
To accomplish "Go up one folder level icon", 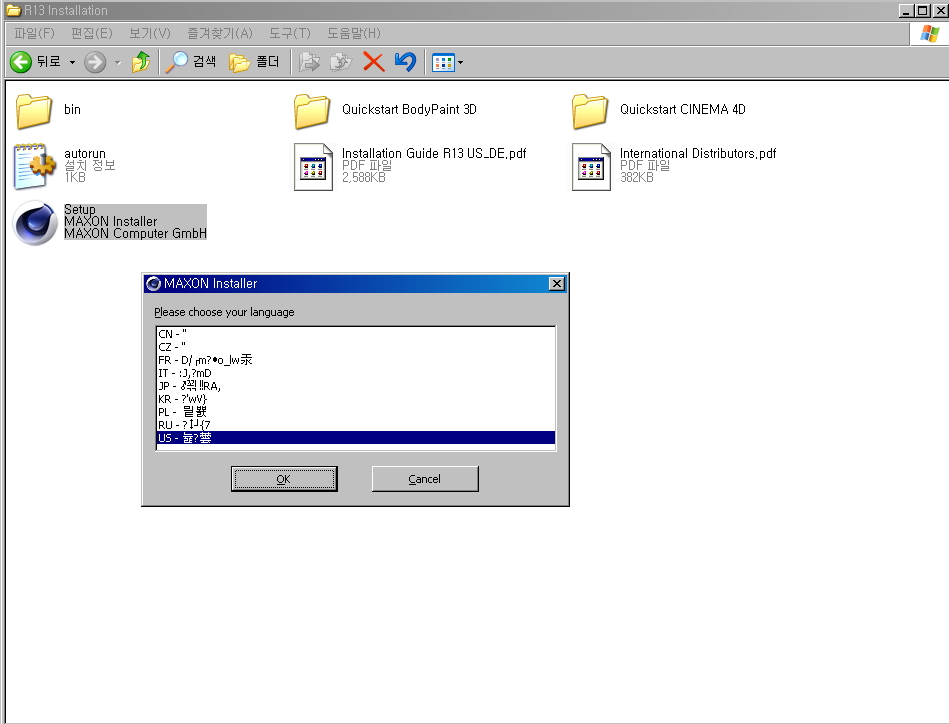I will click(x=141, y=62).
